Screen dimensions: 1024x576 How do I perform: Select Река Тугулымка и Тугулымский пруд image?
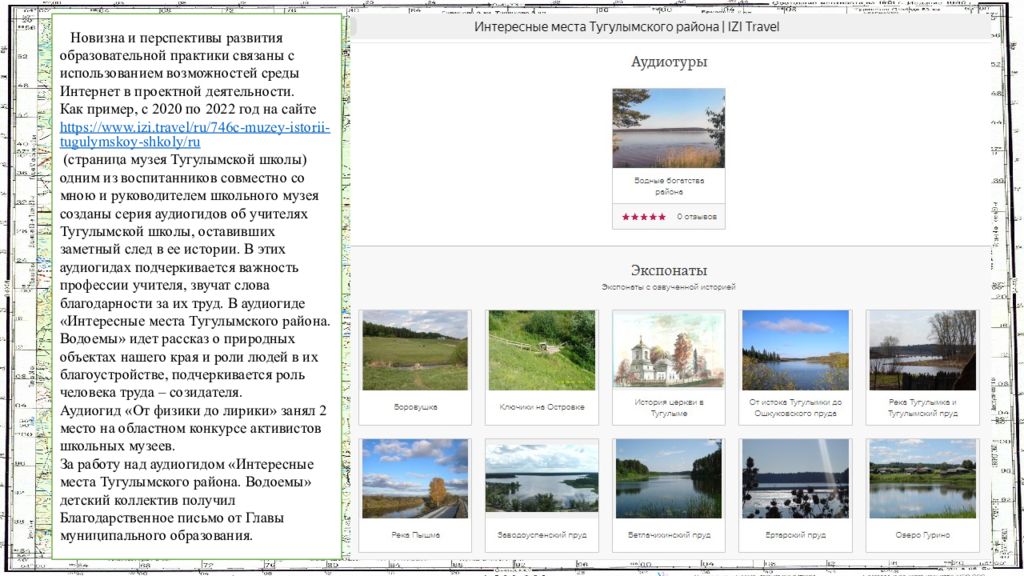tap(922, 350)
